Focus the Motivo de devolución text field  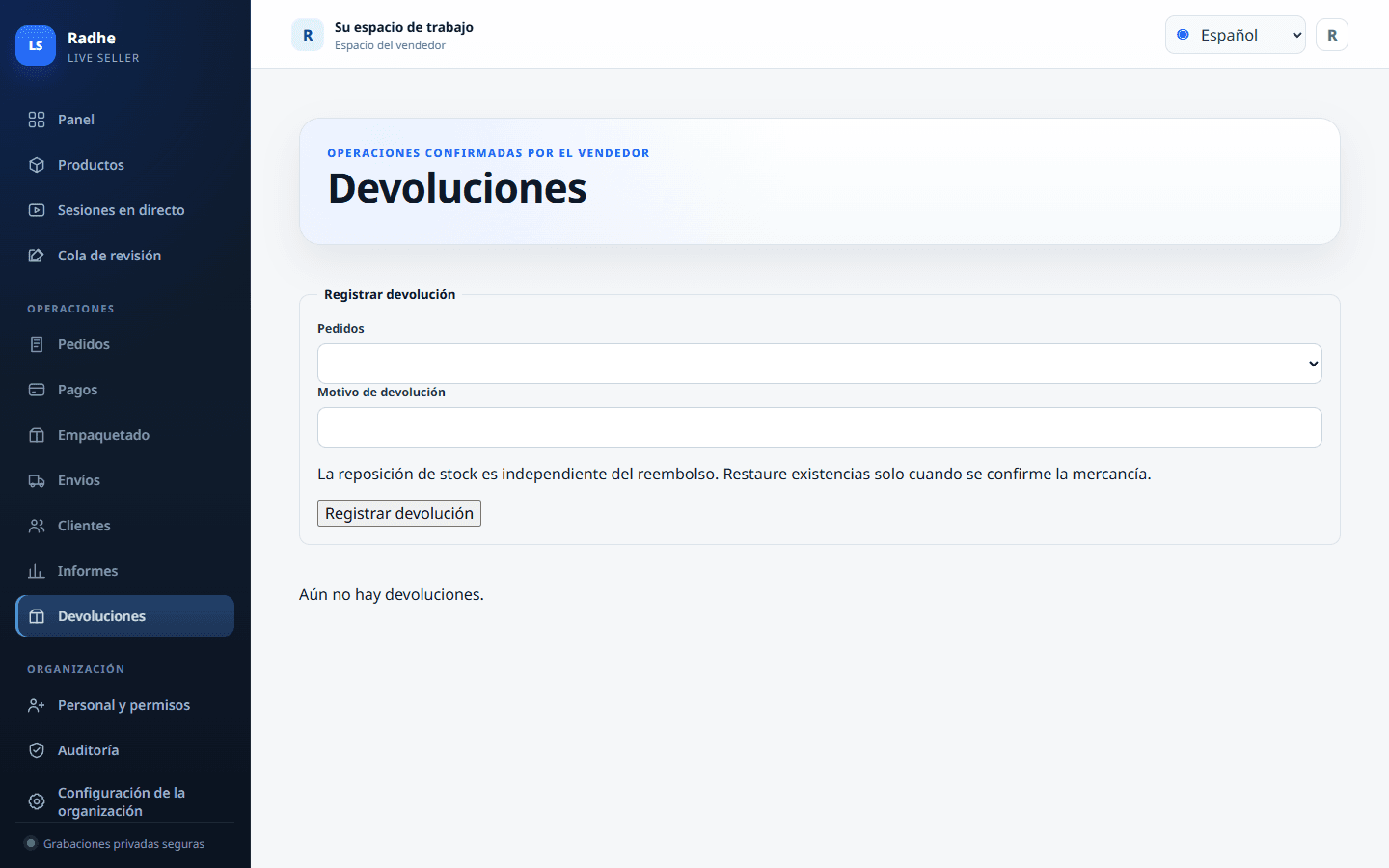[820, 427]
